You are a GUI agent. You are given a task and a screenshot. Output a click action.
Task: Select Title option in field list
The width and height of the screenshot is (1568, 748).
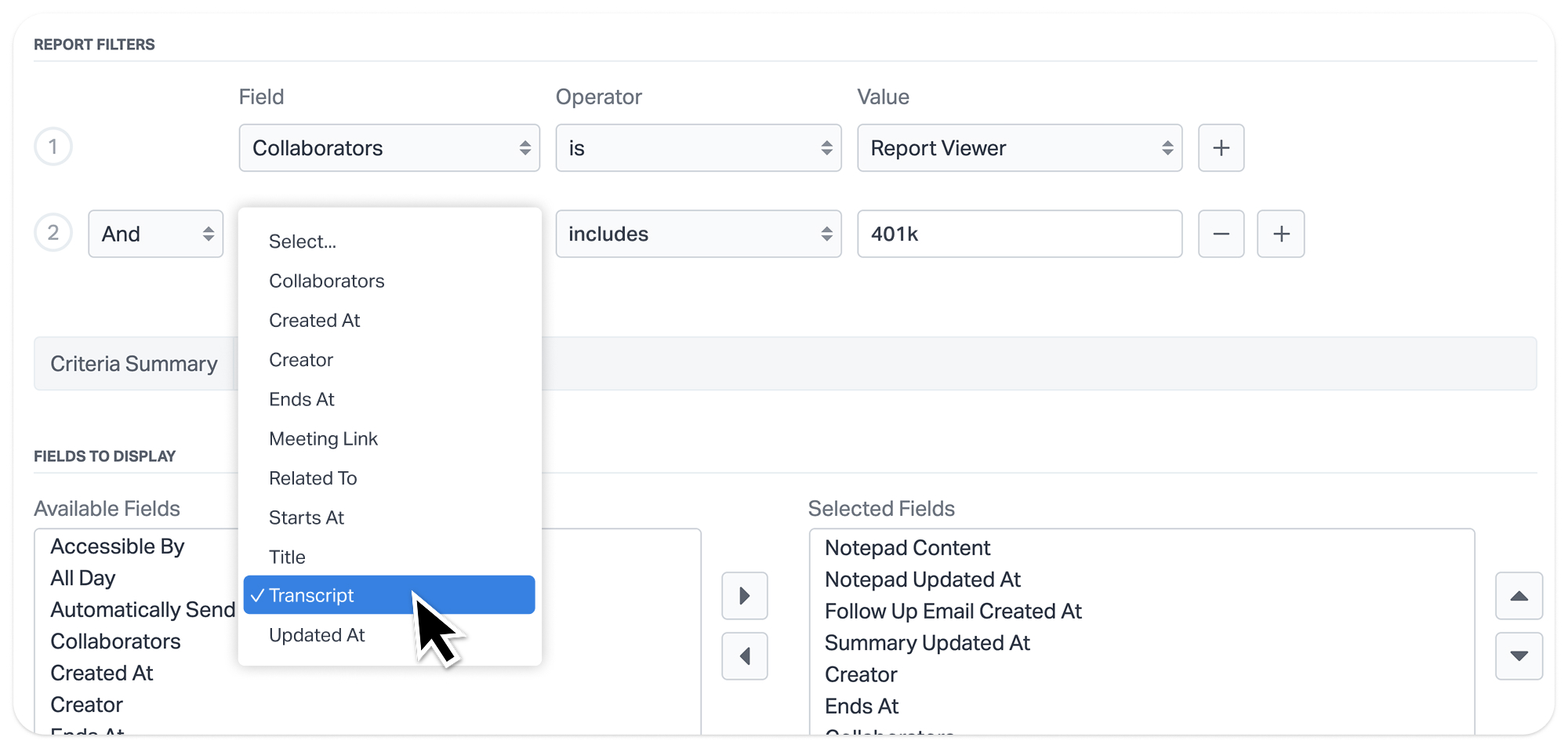pos(287,557)
